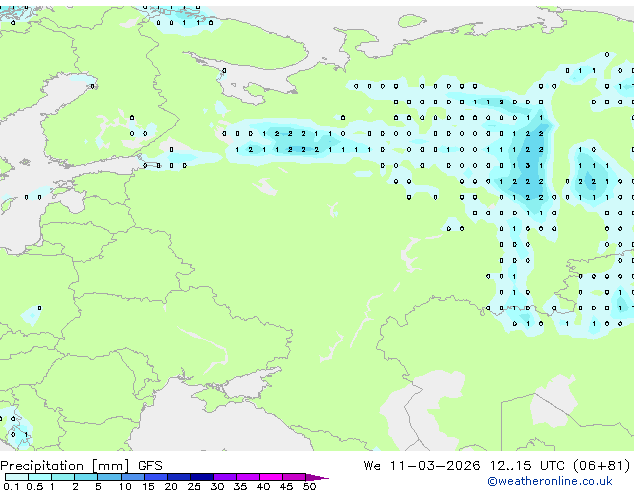Click the '30' legend scale label
The height and width of the screenshot is (490, 634).
tap(217, 486)
